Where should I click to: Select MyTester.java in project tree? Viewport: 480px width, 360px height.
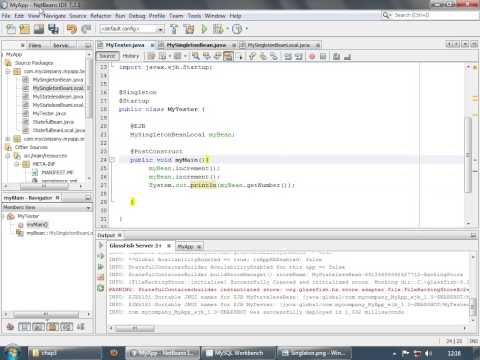click(49, 113)
